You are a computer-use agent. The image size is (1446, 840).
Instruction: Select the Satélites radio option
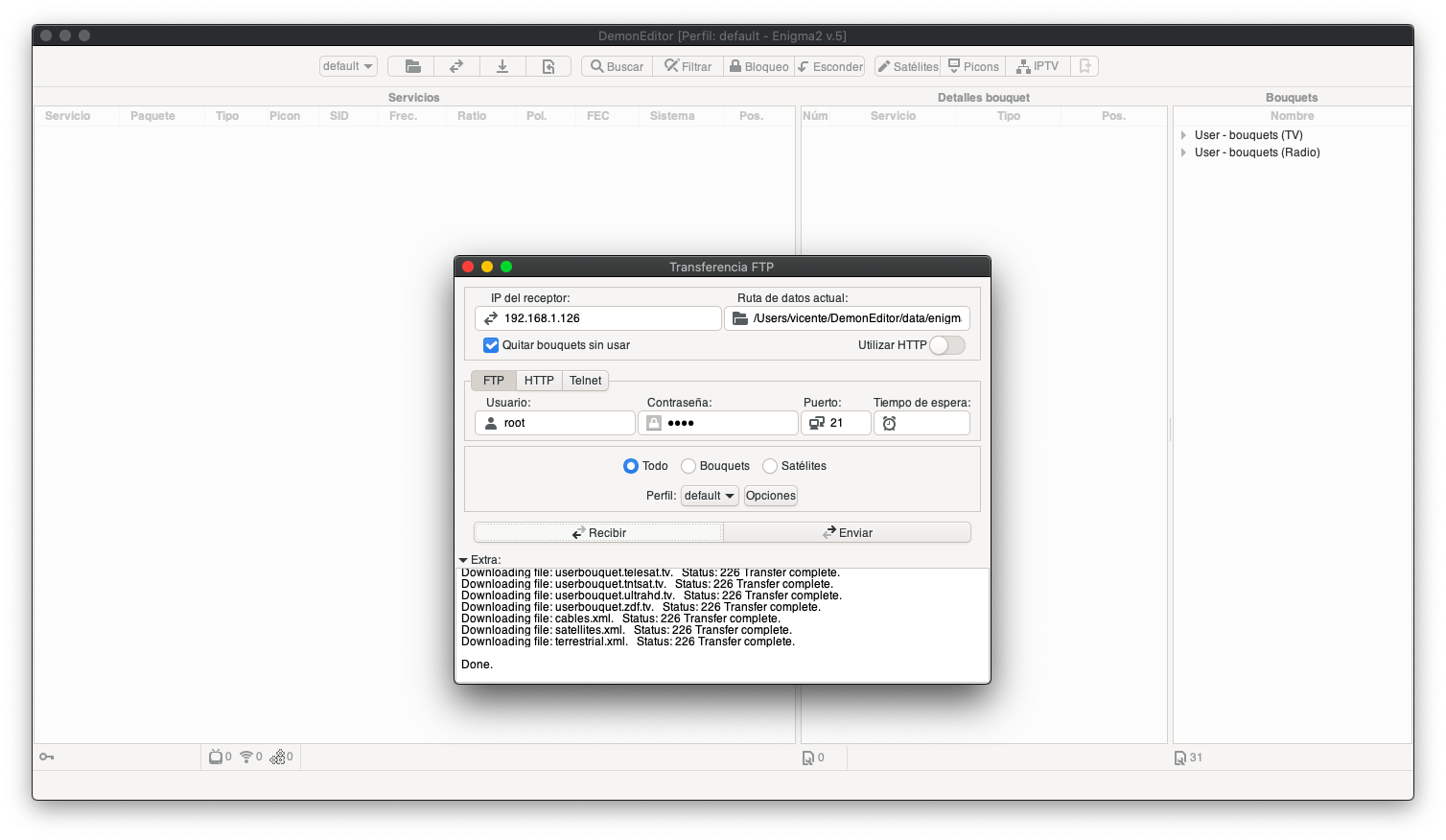(770, 466)
